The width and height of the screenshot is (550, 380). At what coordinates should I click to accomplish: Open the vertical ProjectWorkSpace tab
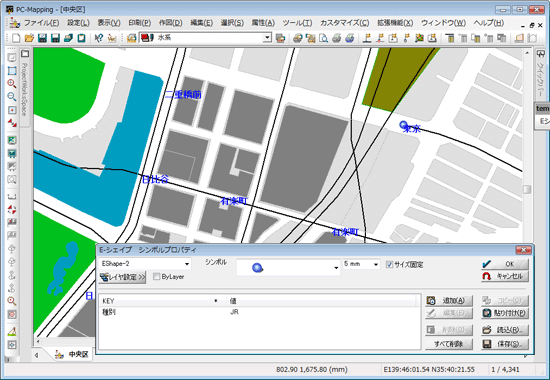tap(24, 89)
